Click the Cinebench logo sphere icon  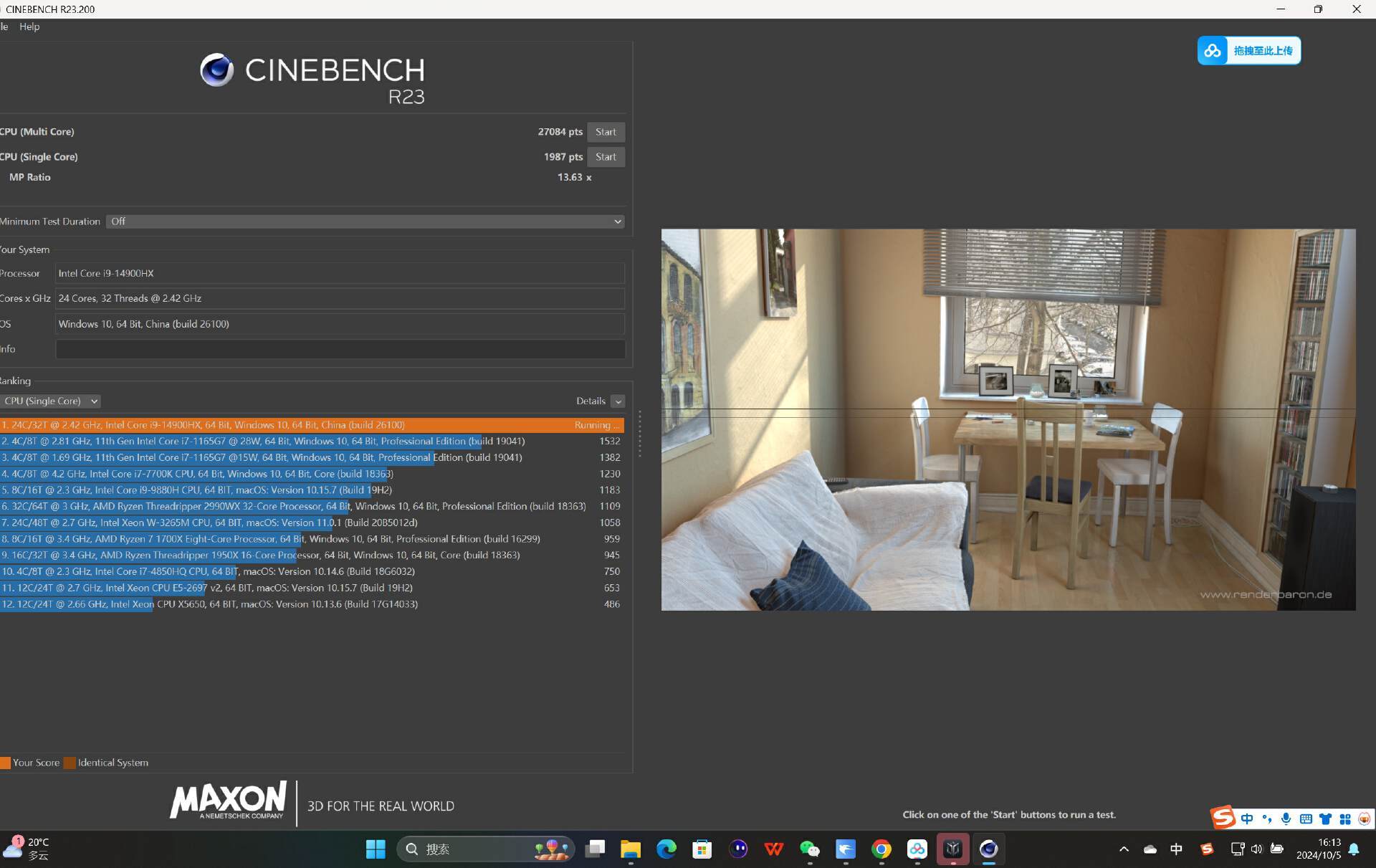click(x=217, y=70)
